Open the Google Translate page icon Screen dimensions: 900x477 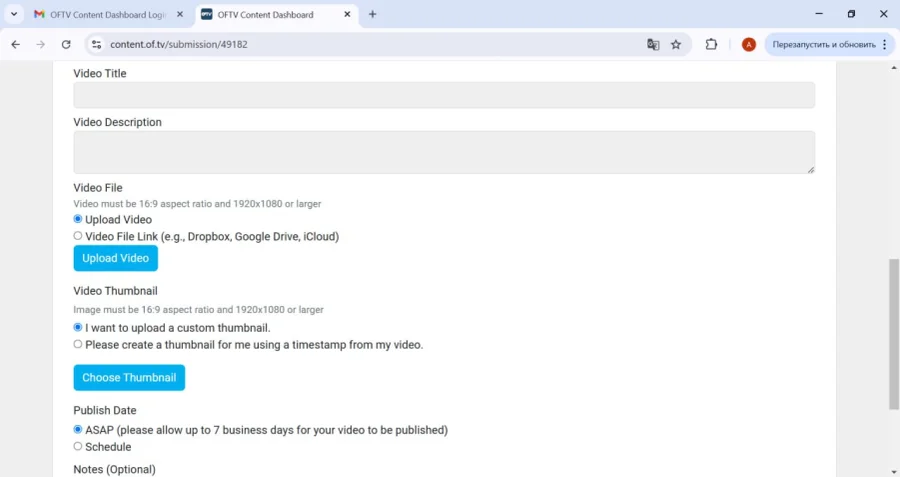pos(653,44)
